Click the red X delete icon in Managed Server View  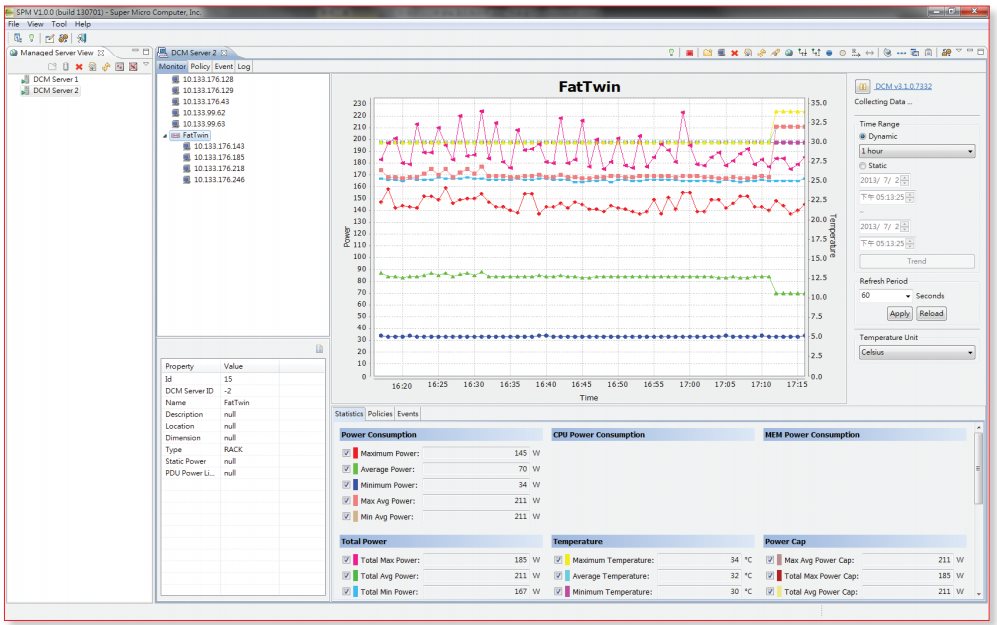pos(79,67)
